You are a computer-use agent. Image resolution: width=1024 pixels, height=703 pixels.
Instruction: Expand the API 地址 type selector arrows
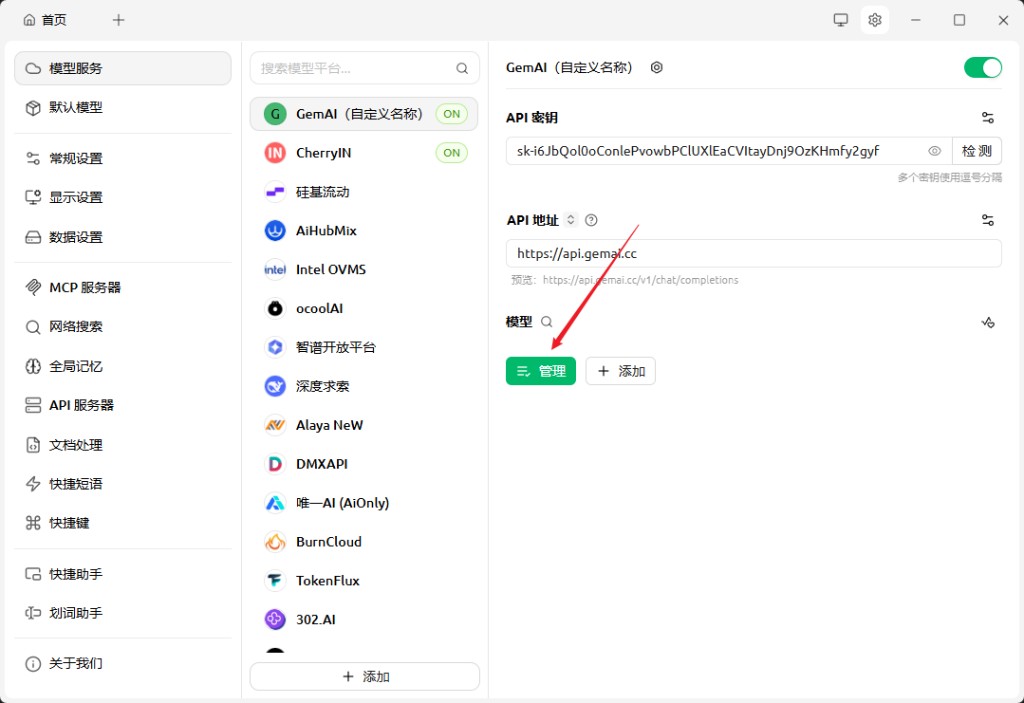571,220
